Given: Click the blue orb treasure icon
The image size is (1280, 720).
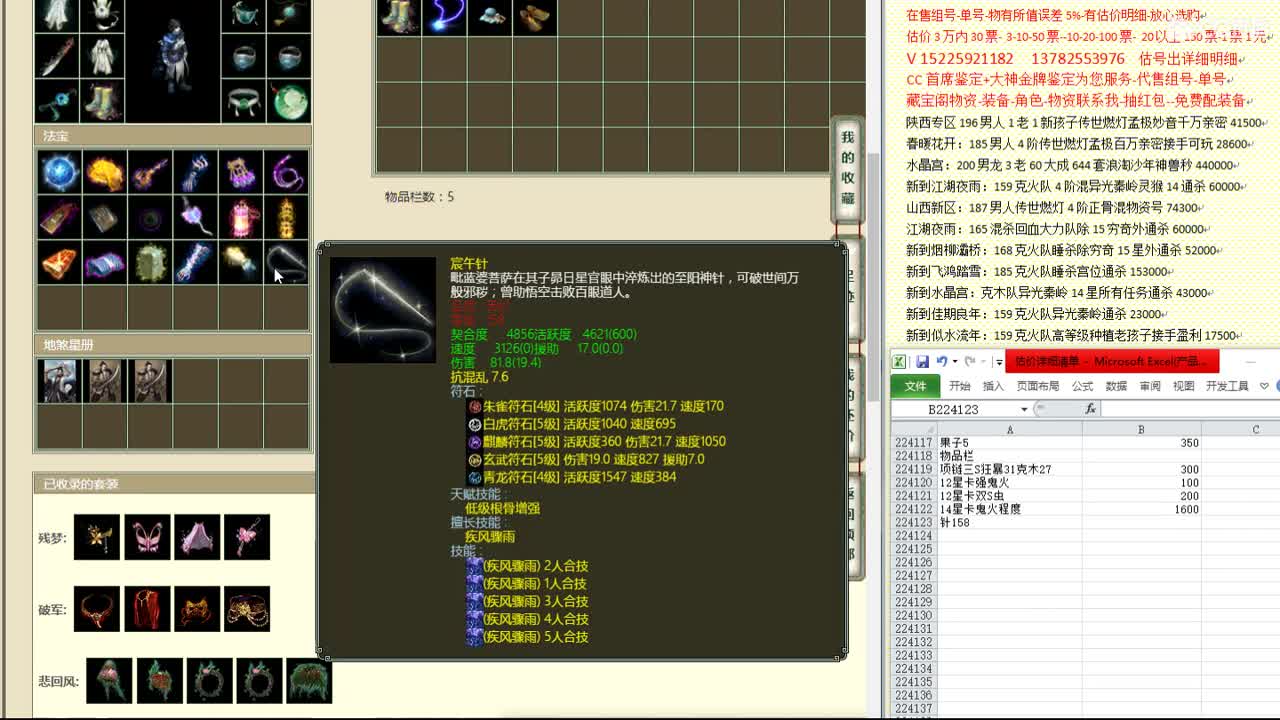Looking at the screenshot, I should (x=60, y=172).
